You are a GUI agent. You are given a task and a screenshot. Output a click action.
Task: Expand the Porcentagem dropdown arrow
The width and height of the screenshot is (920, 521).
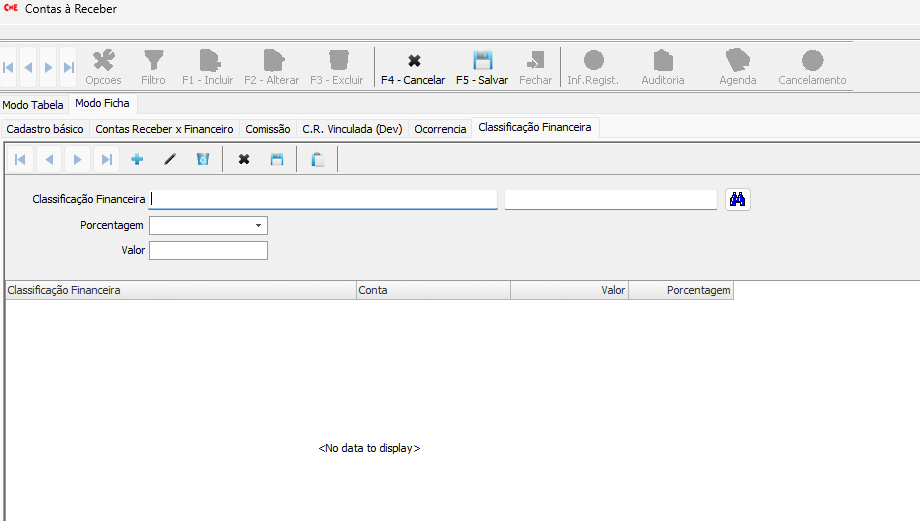click(258, 226)
